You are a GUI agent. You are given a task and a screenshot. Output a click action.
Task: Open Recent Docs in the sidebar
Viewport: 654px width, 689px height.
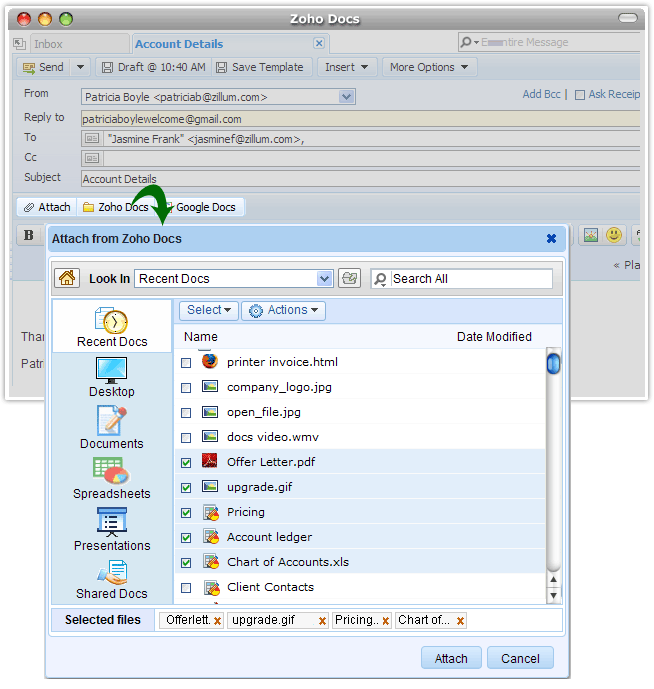tap(112, 328)
